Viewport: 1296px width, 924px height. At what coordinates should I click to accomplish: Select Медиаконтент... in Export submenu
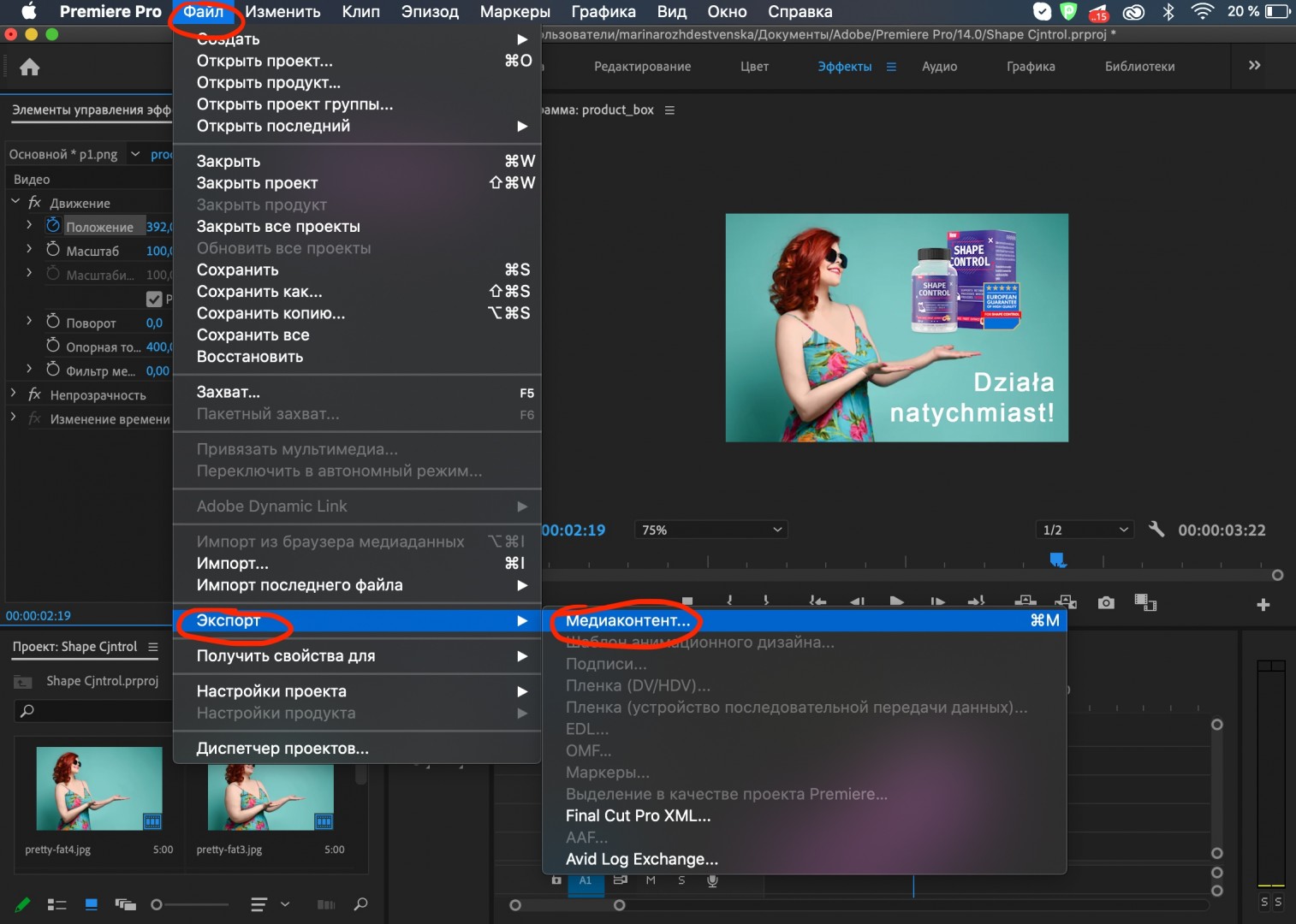(x=805, y=620)
